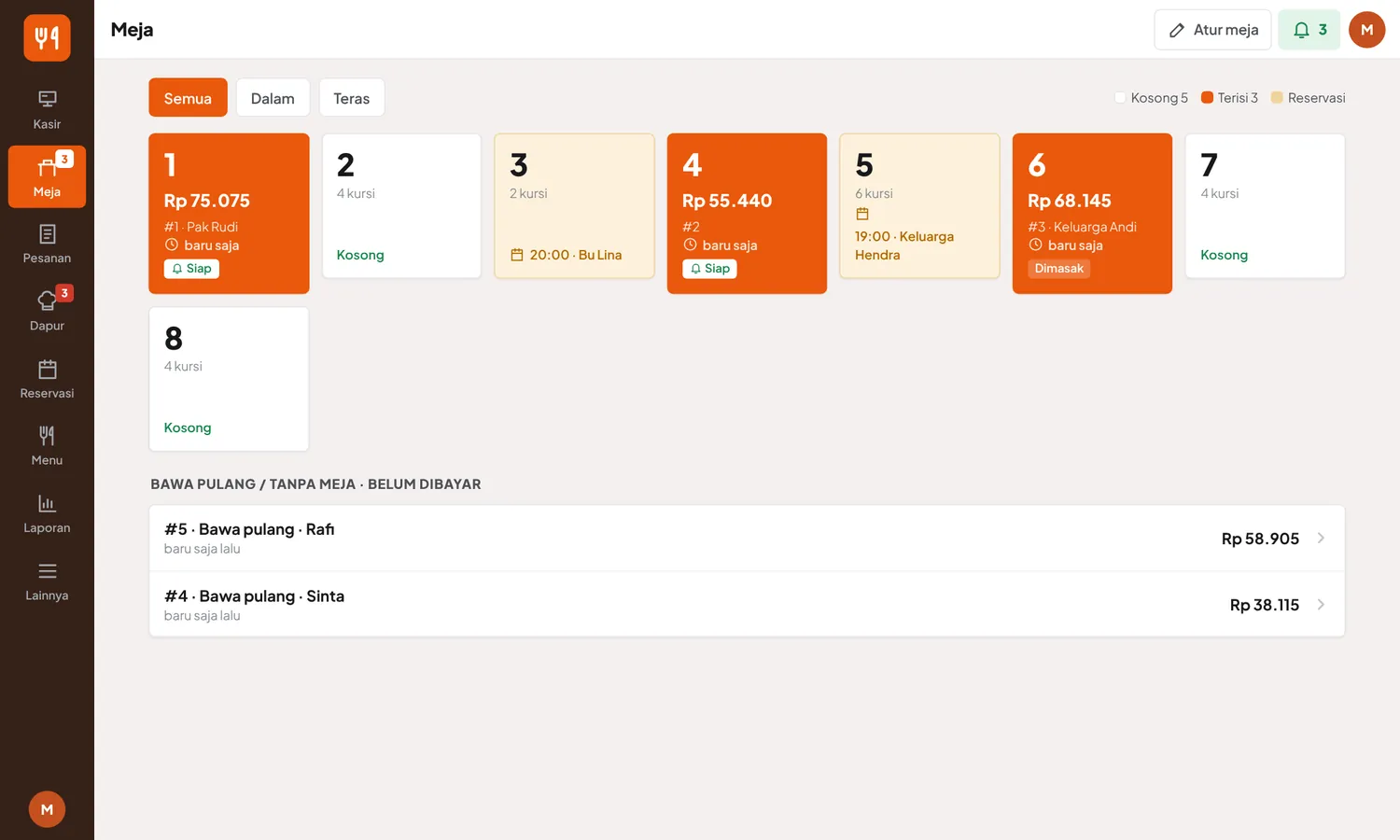Click the Reservasi legend entry
This screenshot has width=1400, height=840.
(1308, 97)
